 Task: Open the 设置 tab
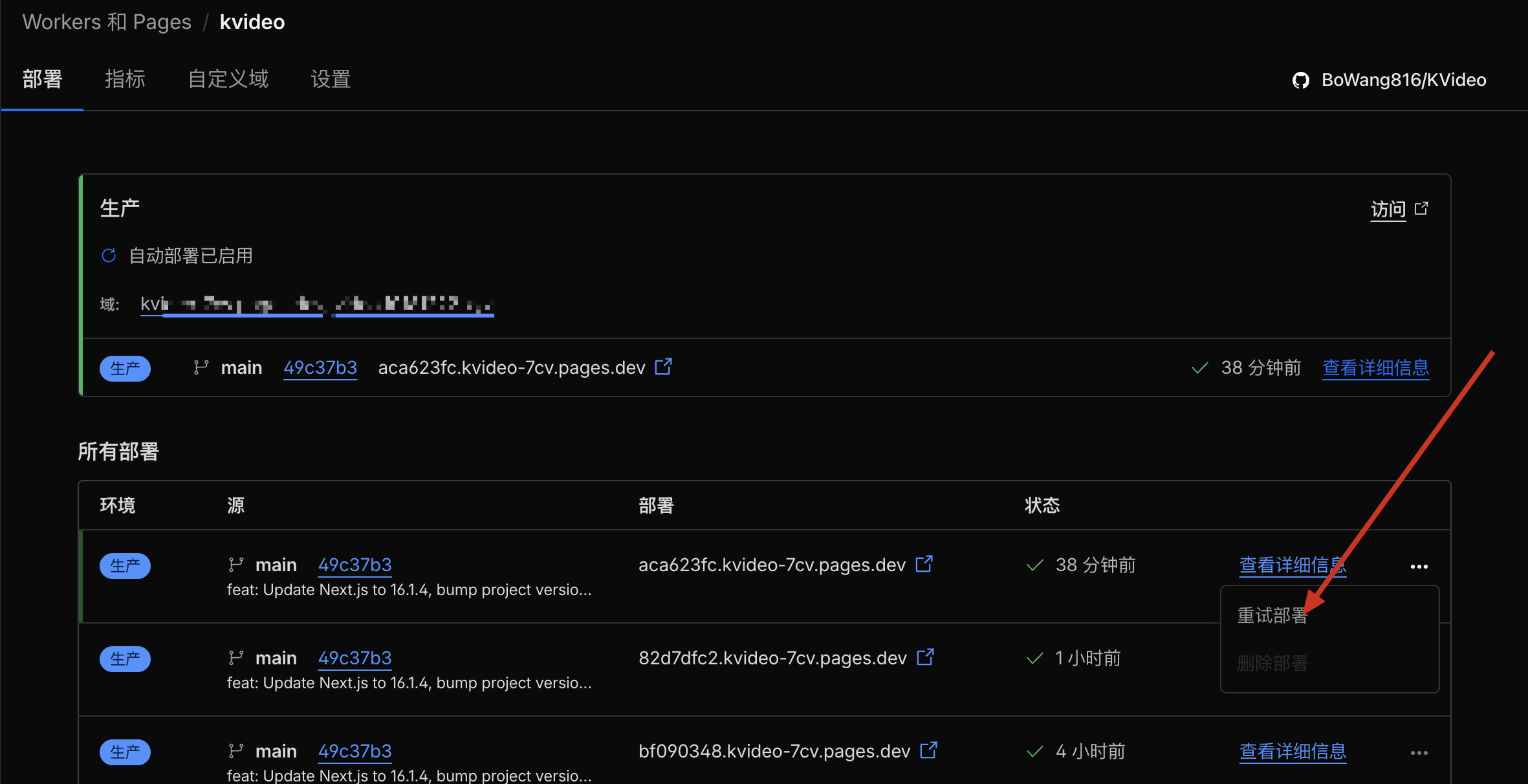(x=331, y=80)
